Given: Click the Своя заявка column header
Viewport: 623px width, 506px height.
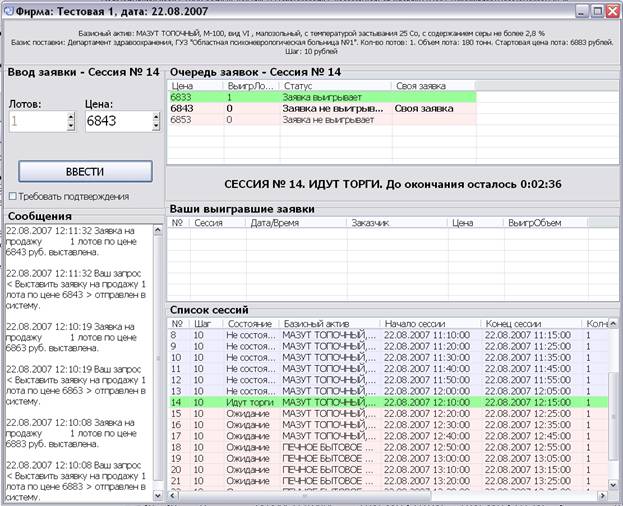Looking at the screenshot, I should click(434, 86).
